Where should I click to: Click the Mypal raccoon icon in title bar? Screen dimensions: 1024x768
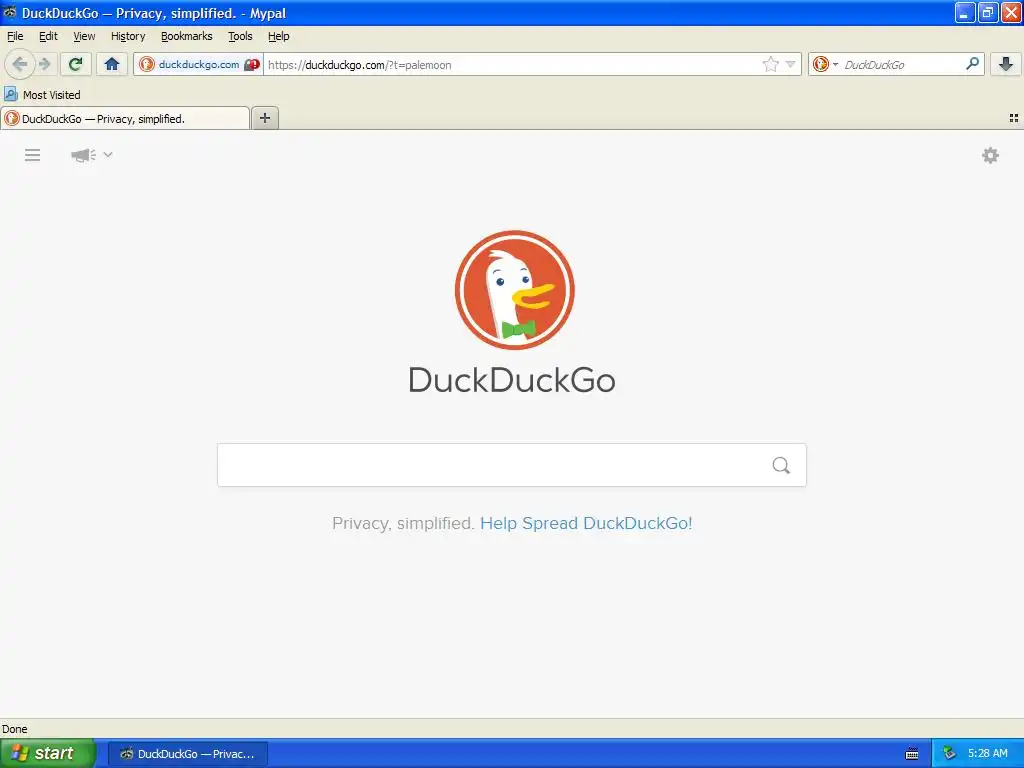tap(10, 12)
